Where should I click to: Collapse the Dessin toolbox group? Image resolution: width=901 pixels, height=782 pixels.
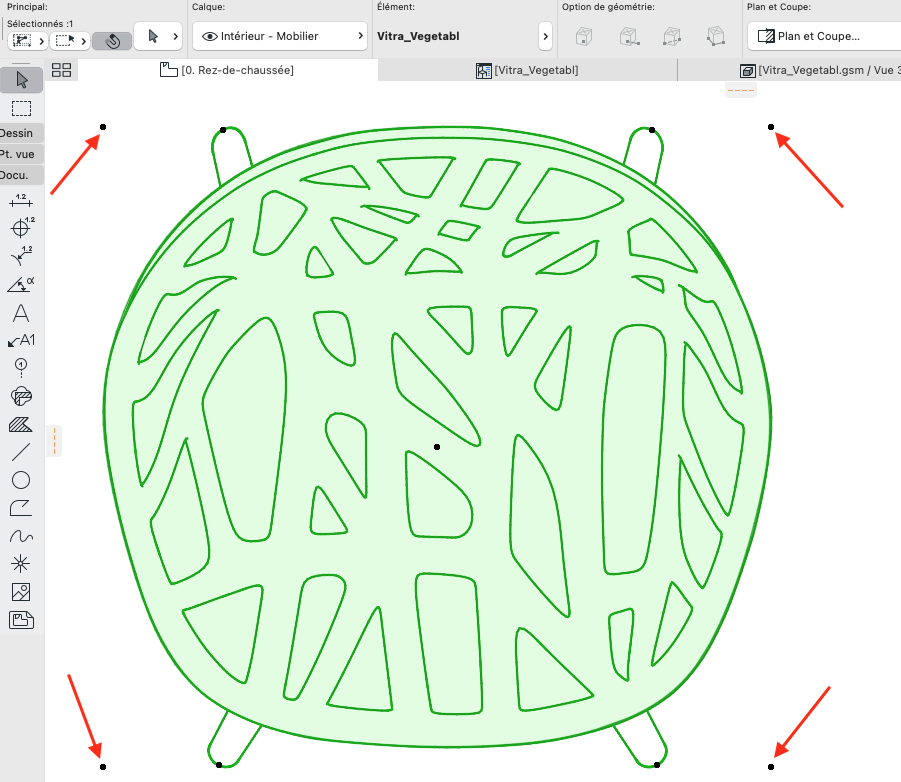tap(21, 133)
